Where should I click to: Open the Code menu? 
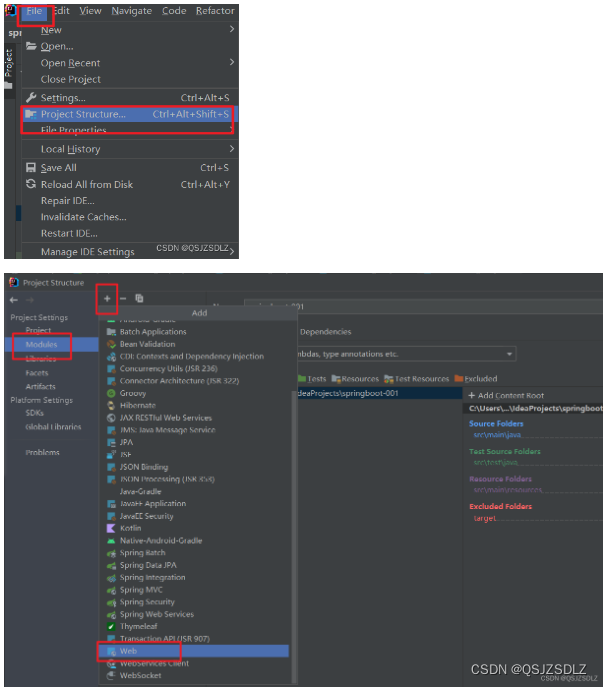[174, 11]
